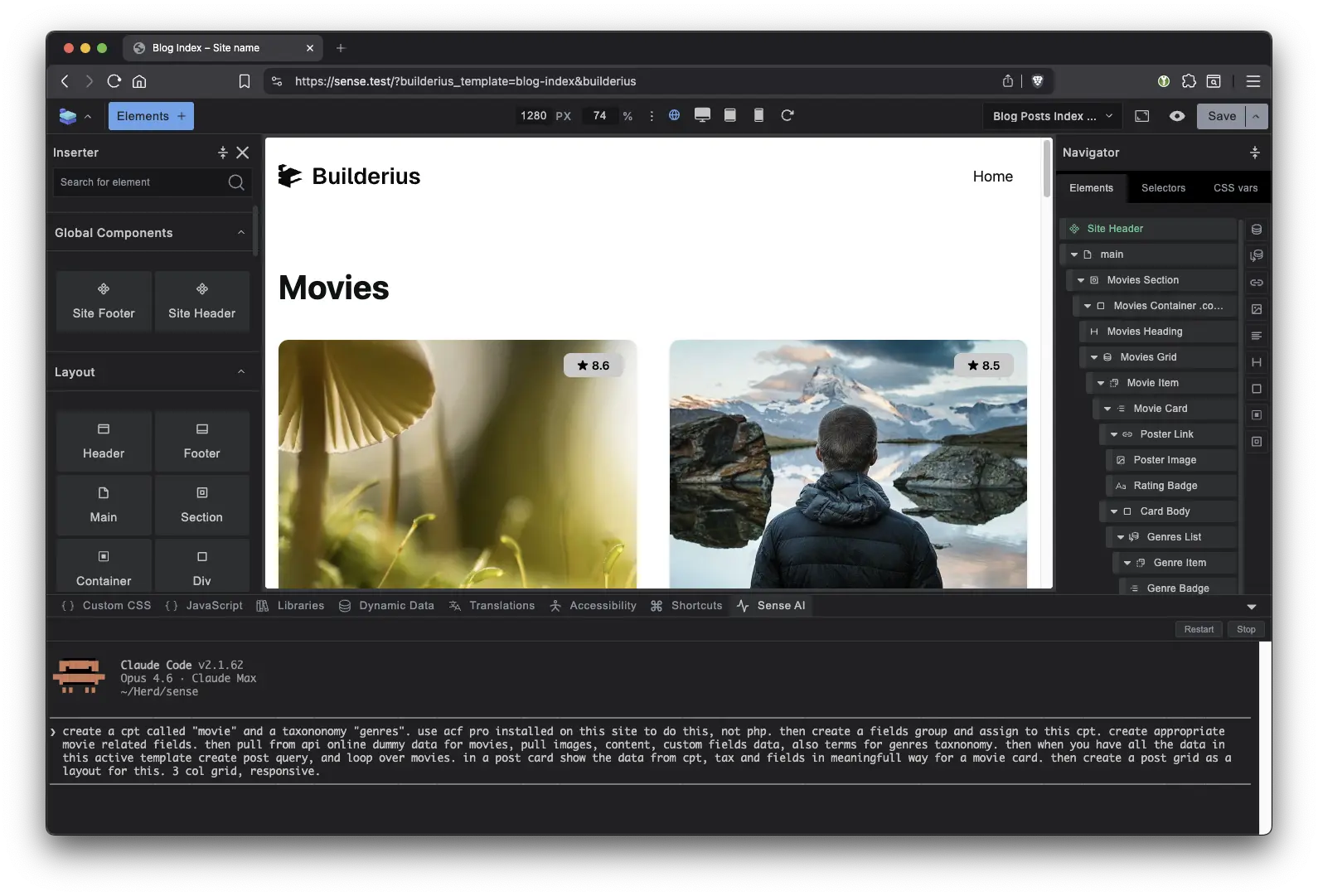Toggle the pin icon on Inserter panel

pos(222,153)
